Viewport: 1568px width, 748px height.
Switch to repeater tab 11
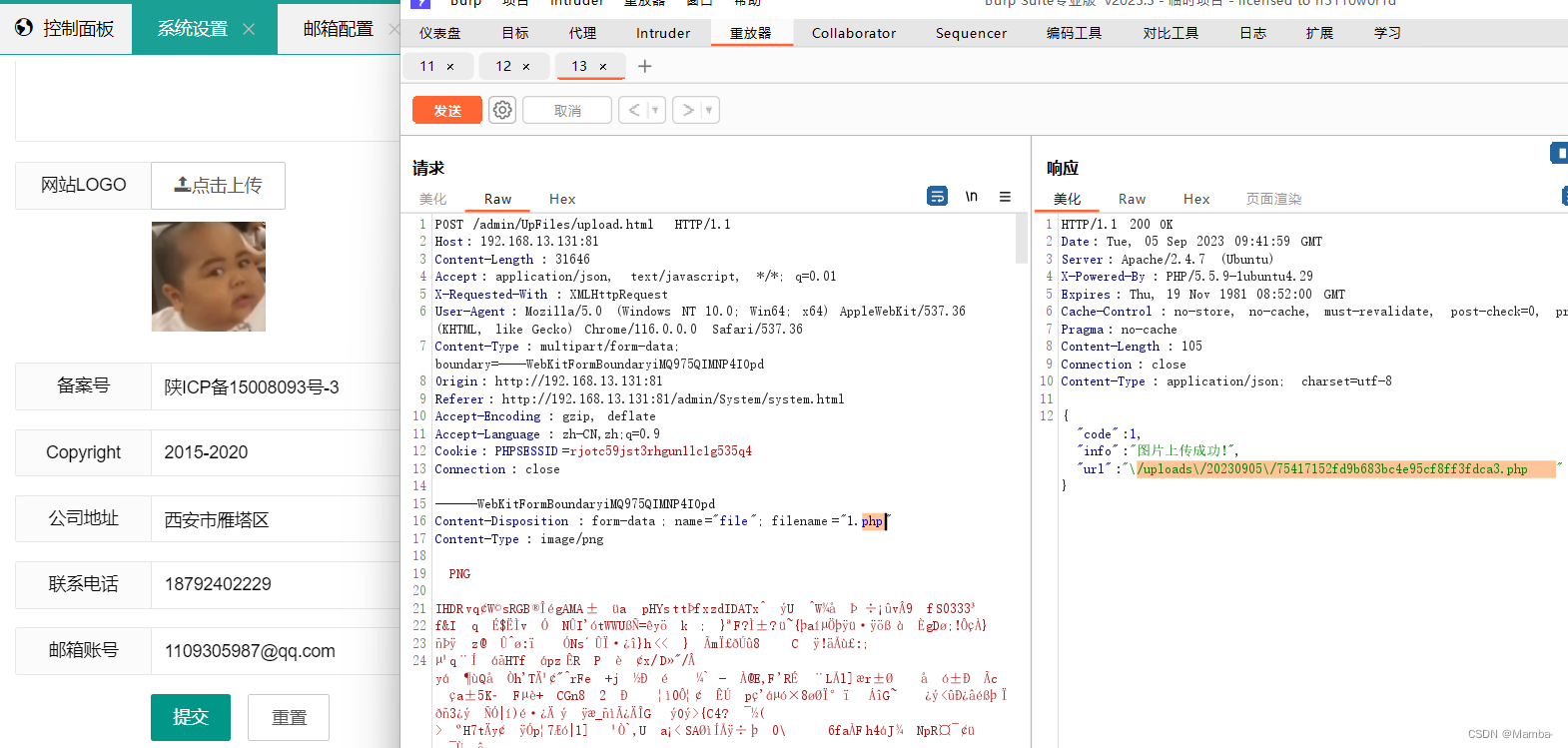point(427,66)
